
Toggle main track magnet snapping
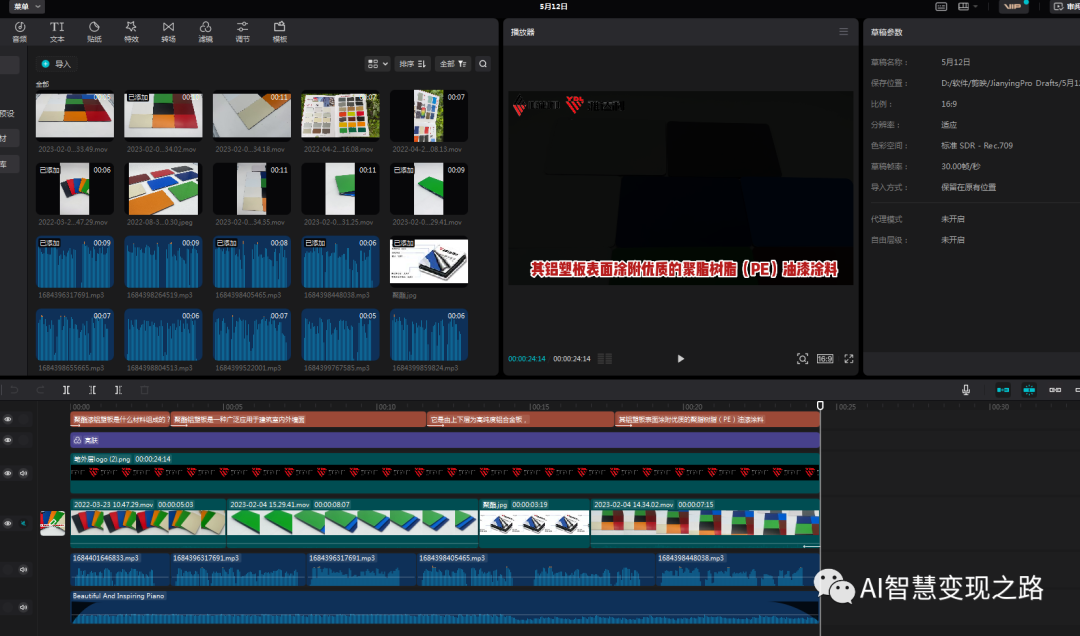1003,390
